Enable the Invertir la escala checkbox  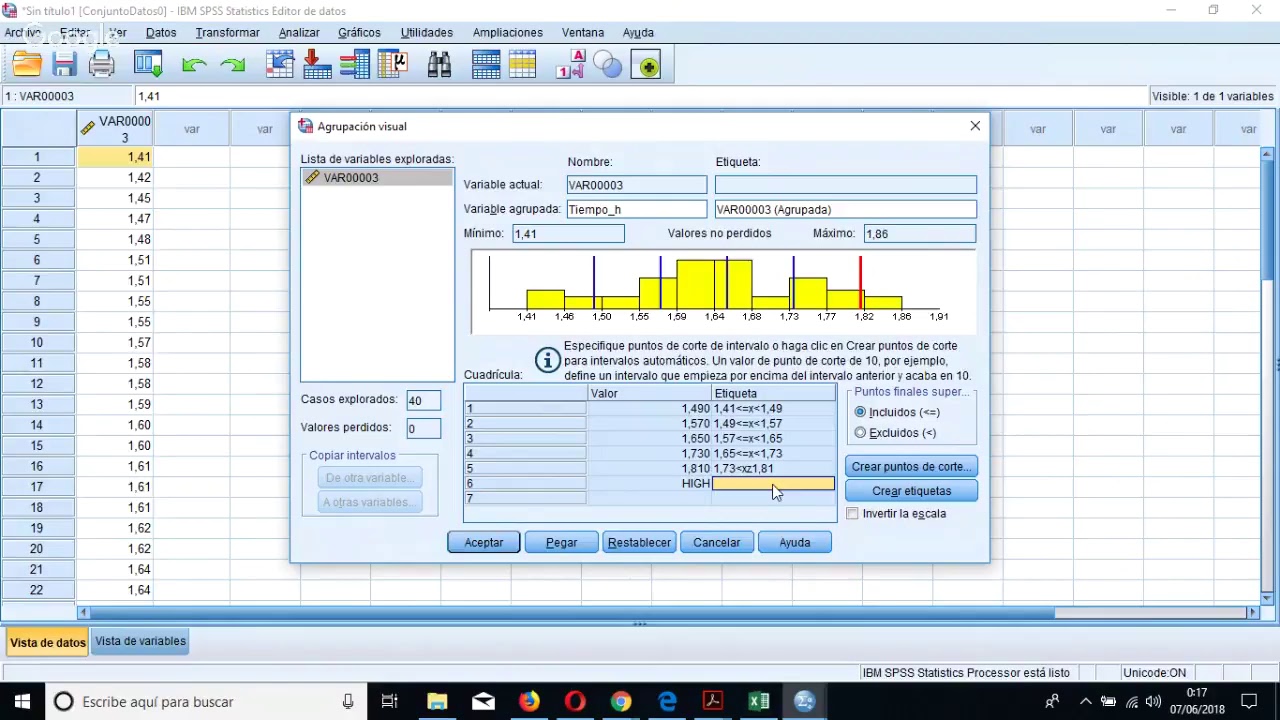852,514
